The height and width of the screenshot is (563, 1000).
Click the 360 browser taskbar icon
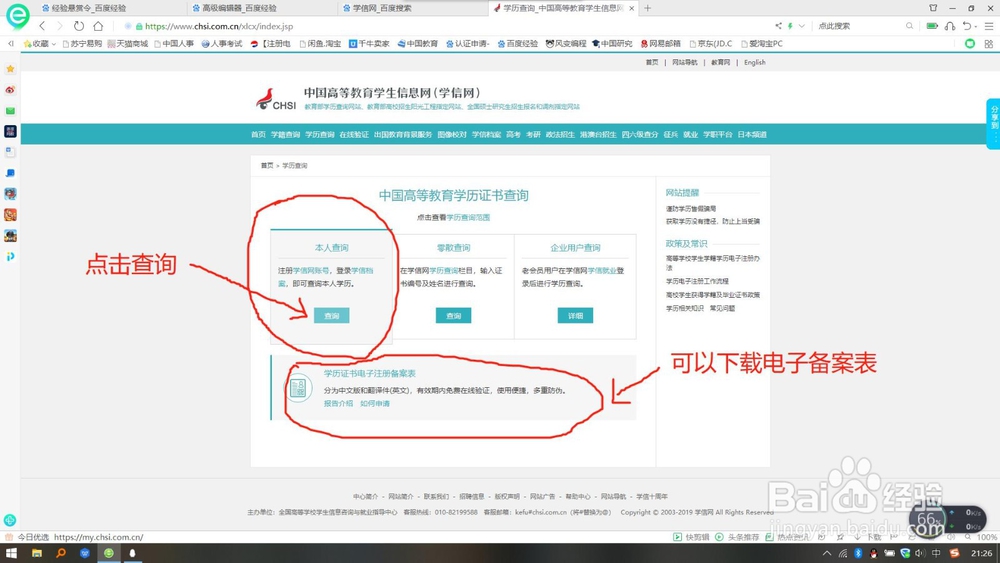(x=109, y=553)
